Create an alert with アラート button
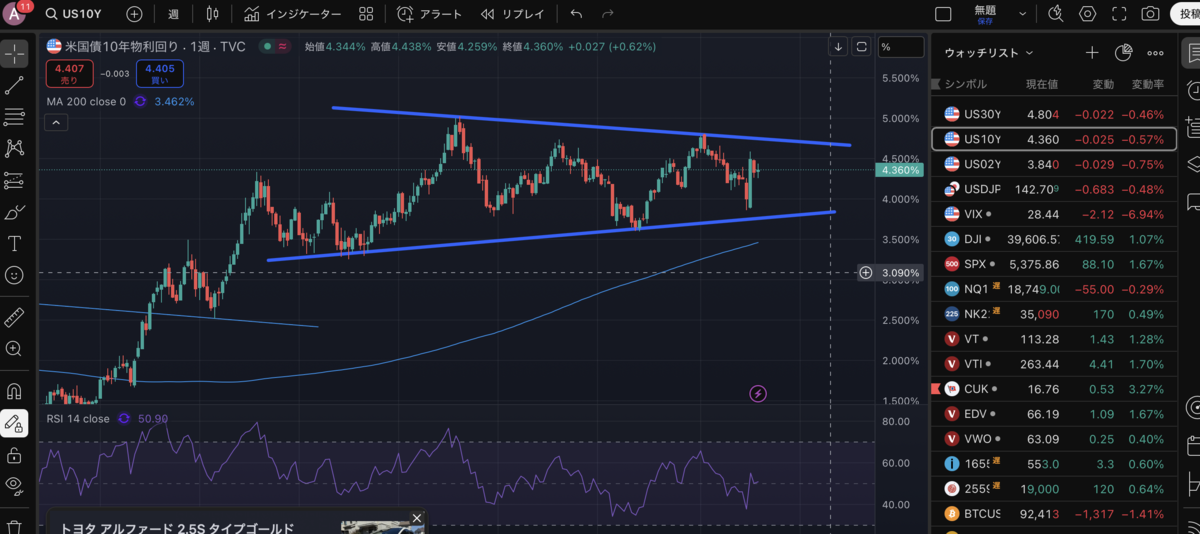The height and width of the screenshot is (534, 1200). [430, 14]
